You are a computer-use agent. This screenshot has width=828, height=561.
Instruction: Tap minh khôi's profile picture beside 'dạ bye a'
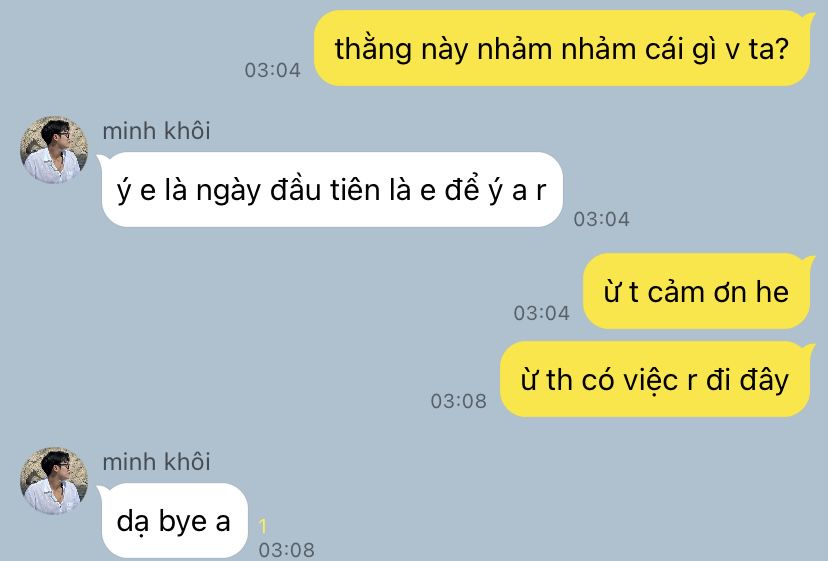54,480
